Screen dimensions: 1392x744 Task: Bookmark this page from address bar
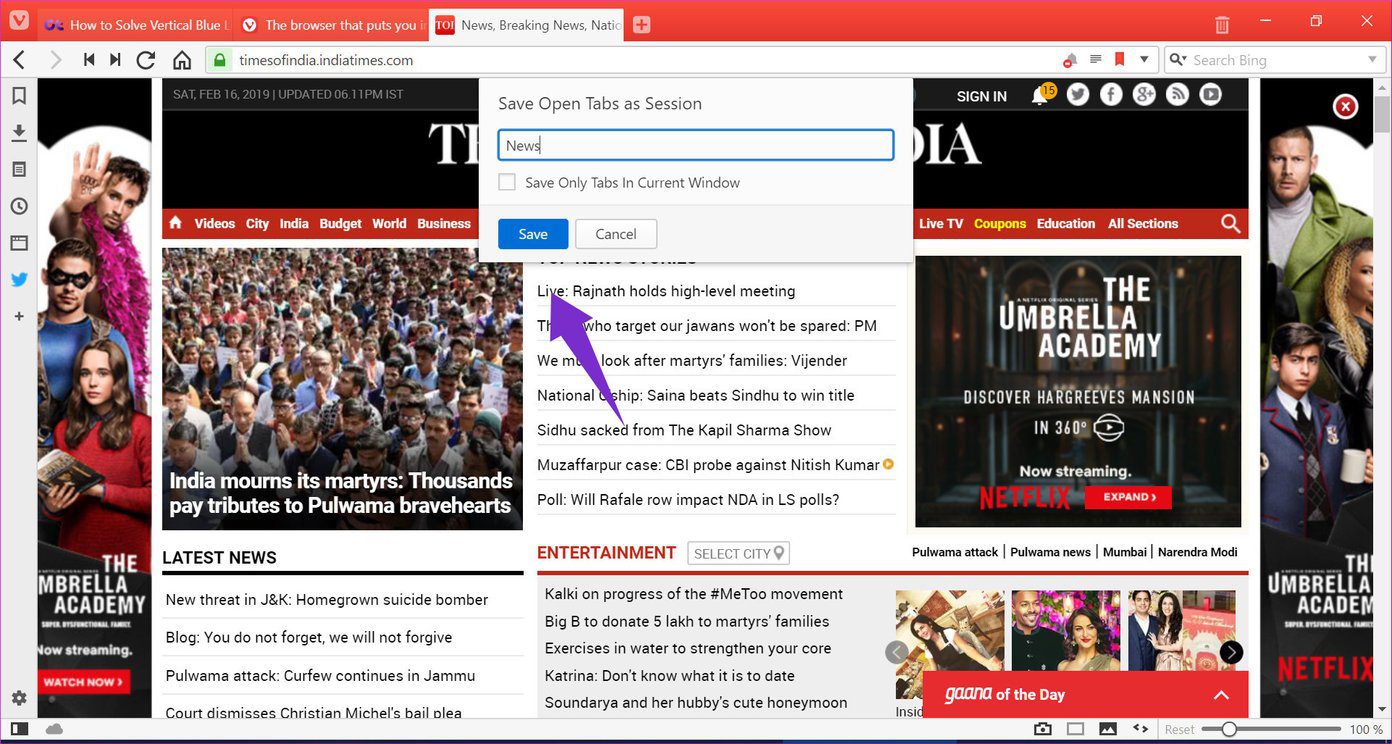1119,60
